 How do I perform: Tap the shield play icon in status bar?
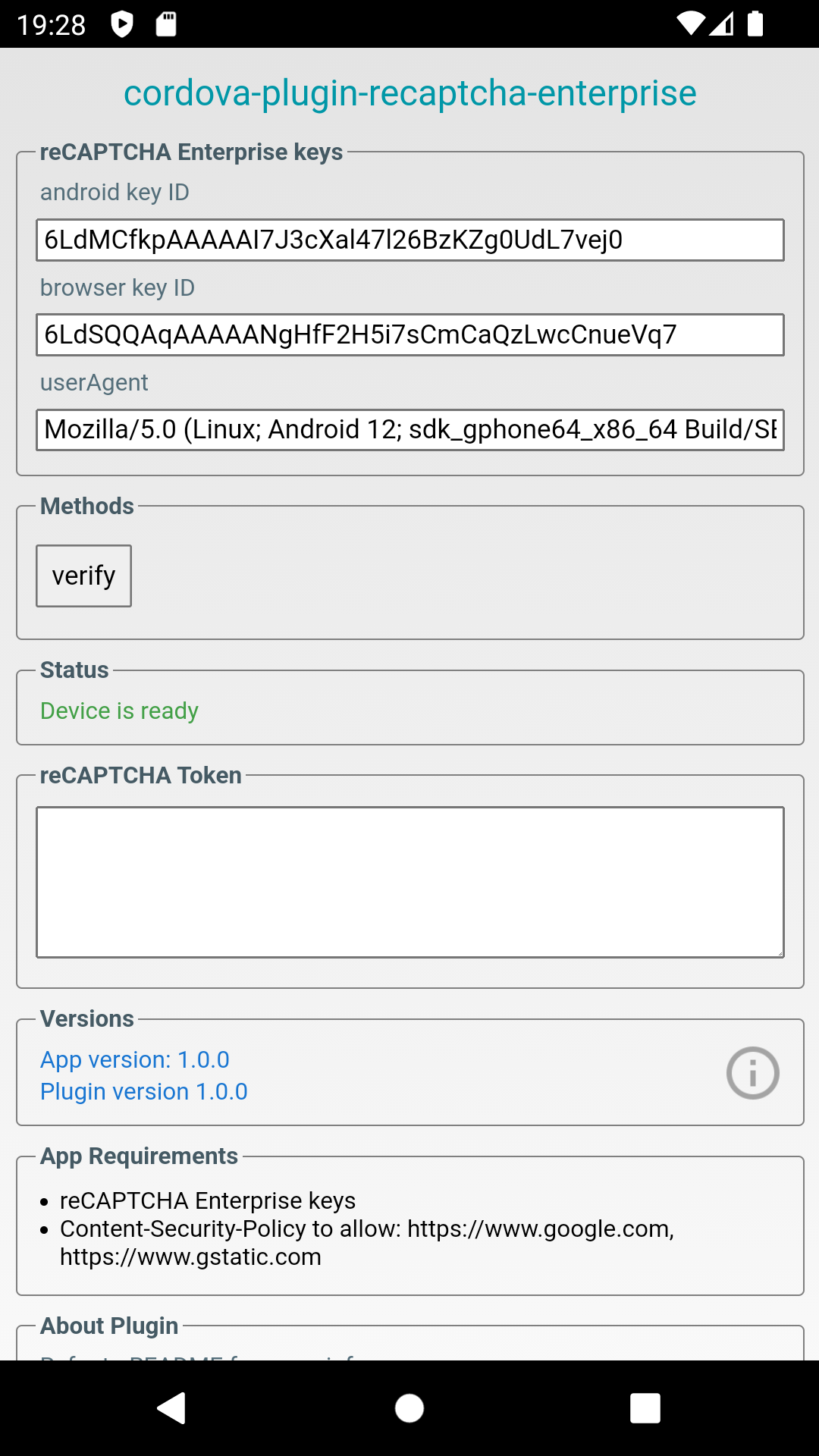point(122,24)
